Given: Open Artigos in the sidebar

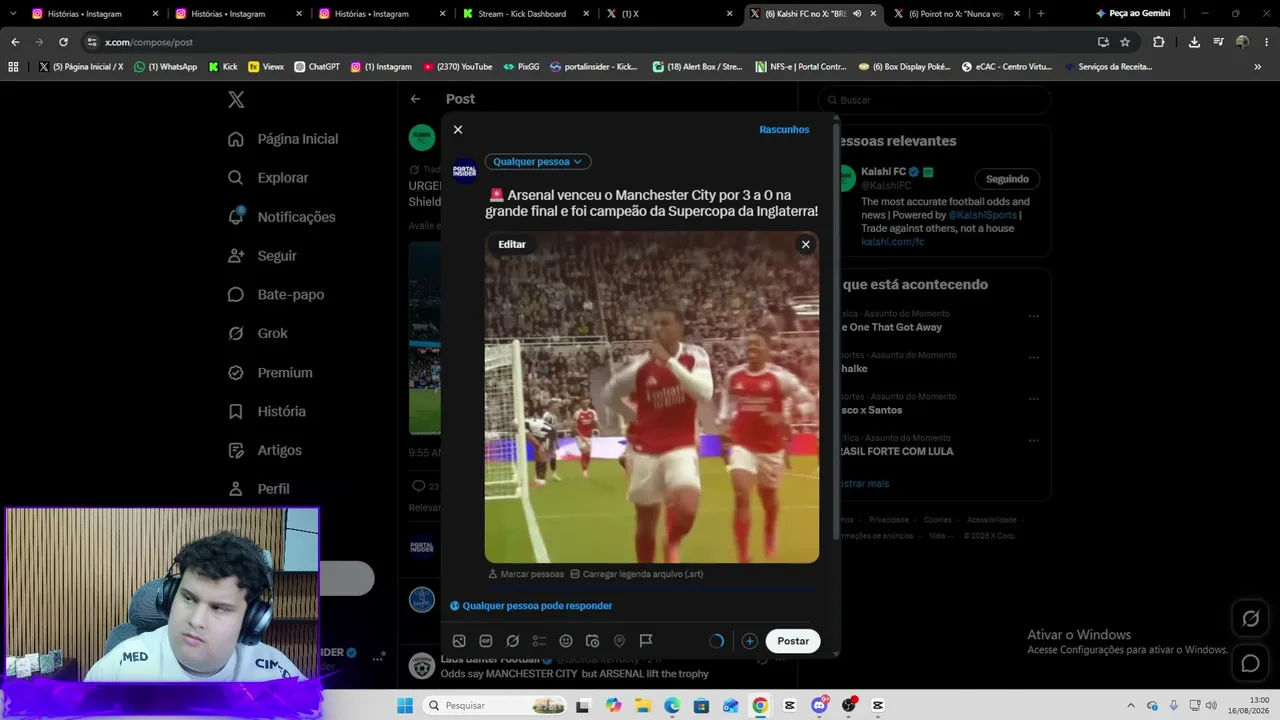Looking at the screenshot, I should click(265, 451).
